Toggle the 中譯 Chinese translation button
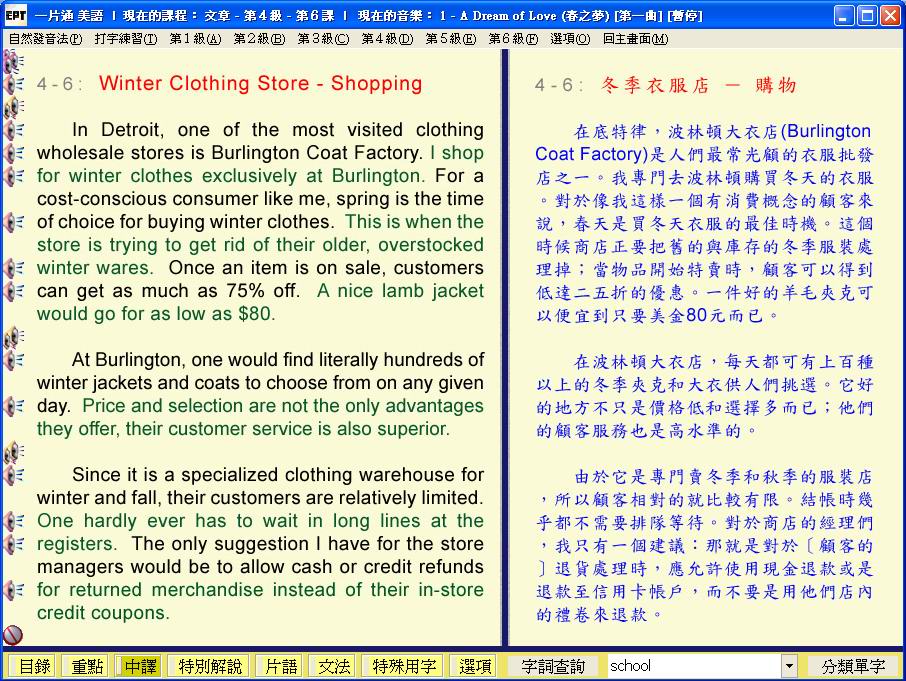Screen dimensions: 906x681 pyautogui.click(x=138, y=666)
